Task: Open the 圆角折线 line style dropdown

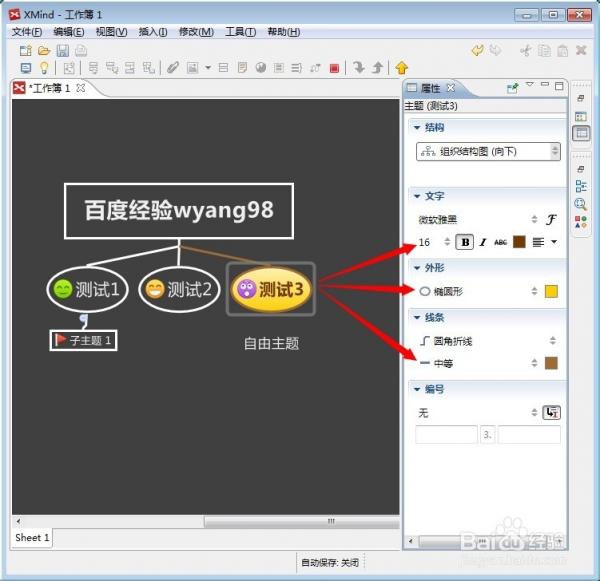Action: pyautogui.click(x=487, y=341)
